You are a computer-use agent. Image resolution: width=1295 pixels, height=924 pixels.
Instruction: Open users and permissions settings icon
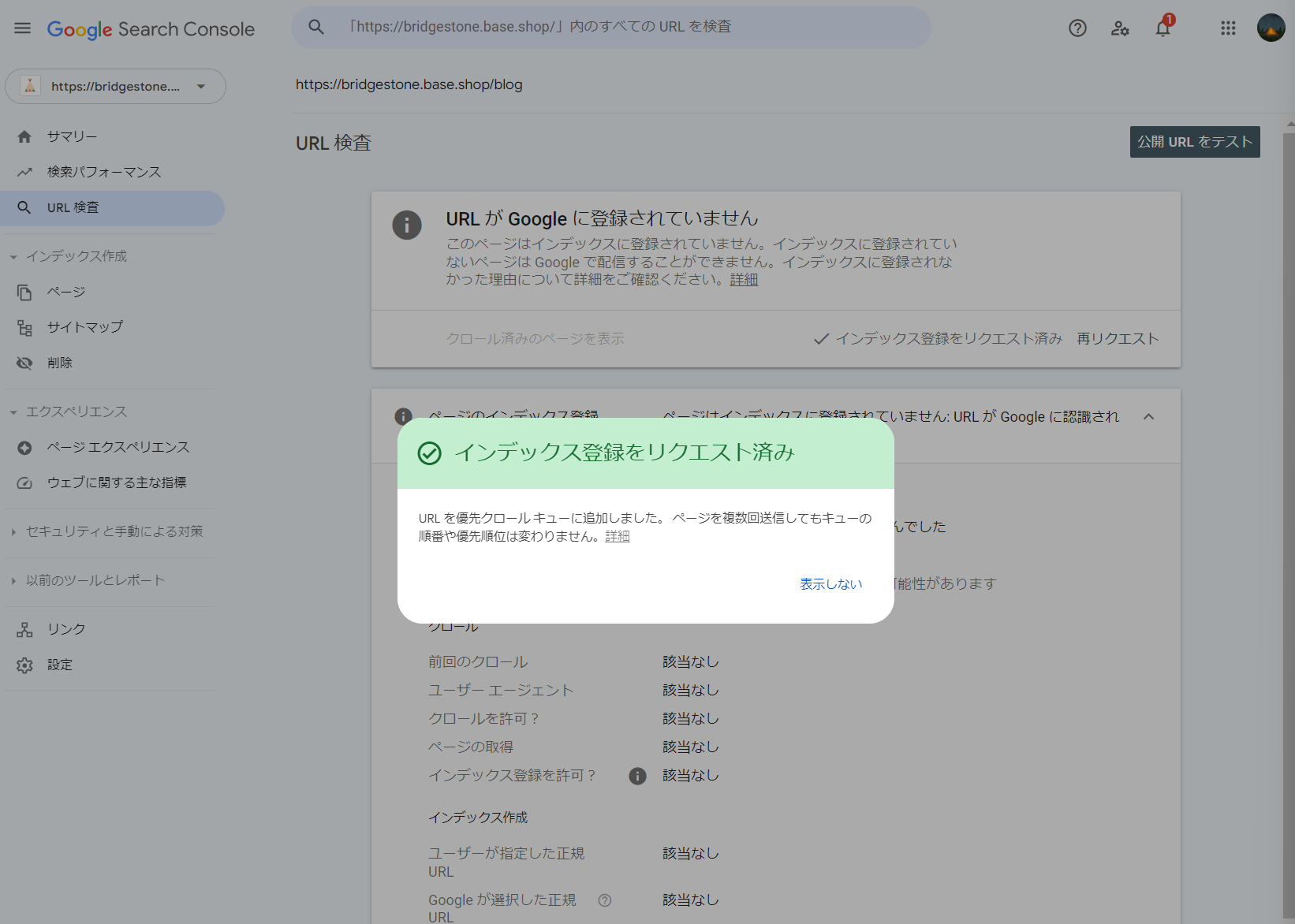pos(1120,28)
